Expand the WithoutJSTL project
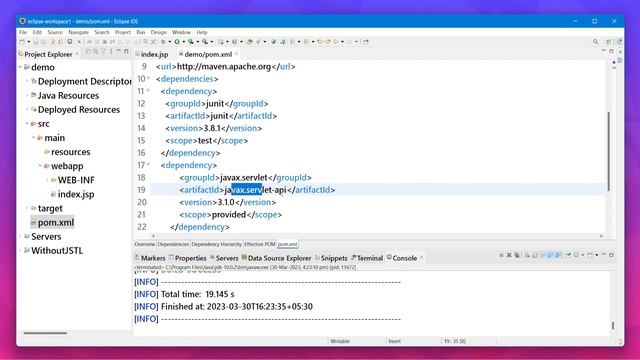Screen dimensions: 640x360 click(x=20, y=251)
